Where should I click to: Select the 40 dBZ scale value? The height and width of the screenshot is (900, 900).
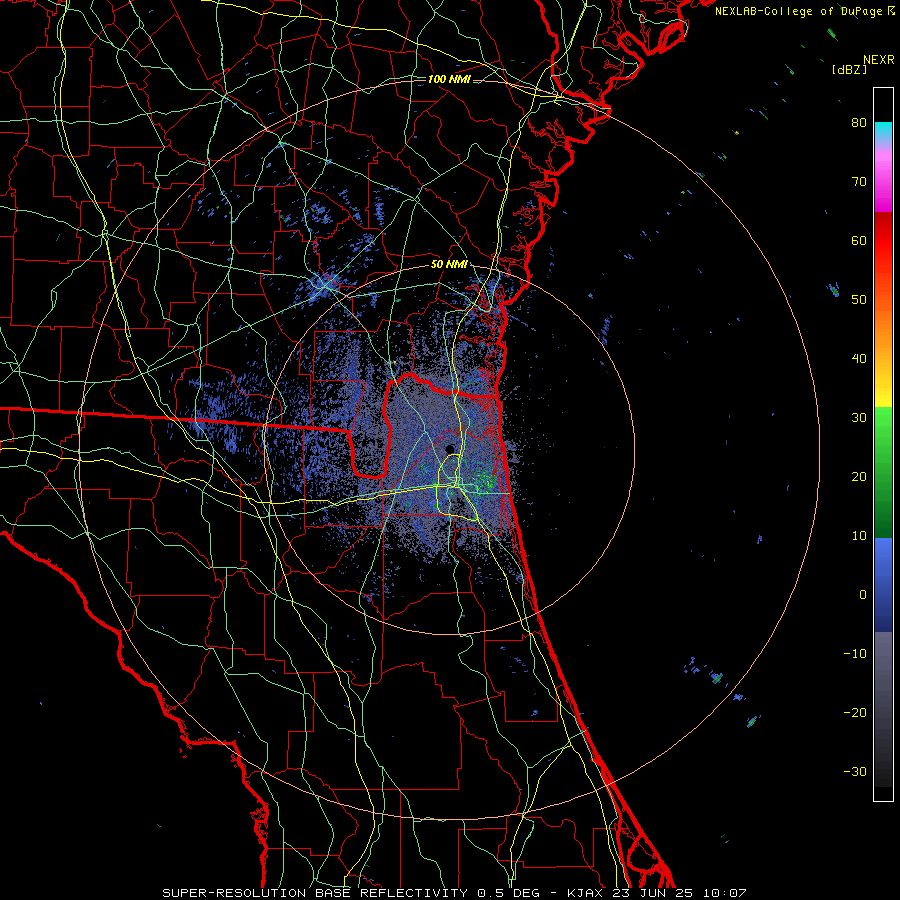point(859,359)
